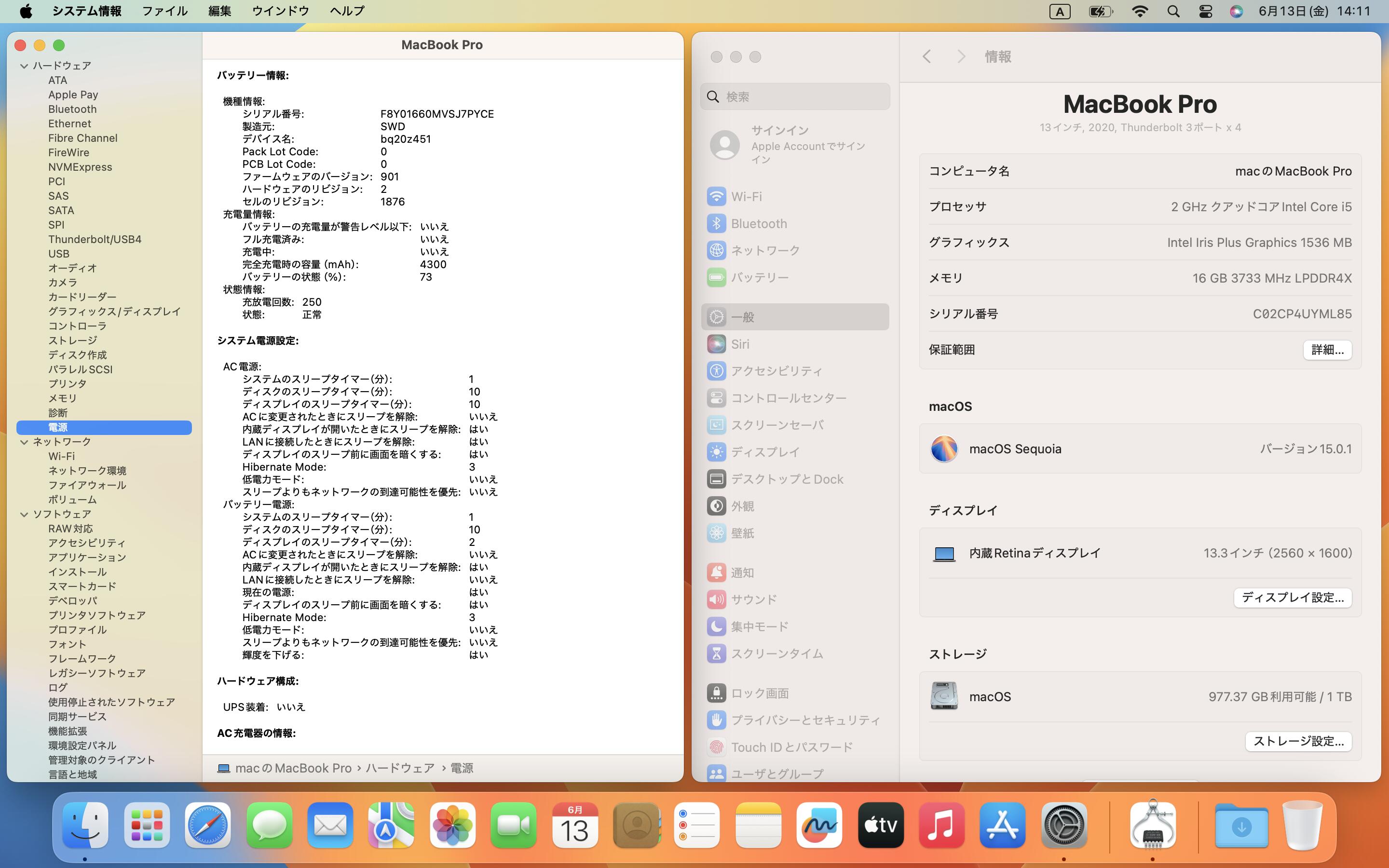This screenshot has width=1389, height=868.
Task: Open Bluetooth settings in the sidebar
Action: [758, 223]
